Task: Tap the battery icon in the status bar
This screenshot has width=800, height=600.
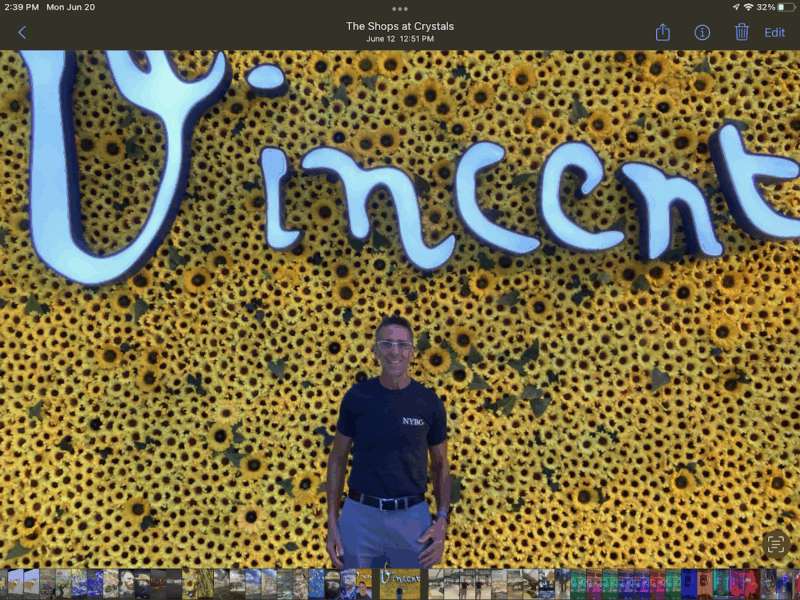Action: 781,7
